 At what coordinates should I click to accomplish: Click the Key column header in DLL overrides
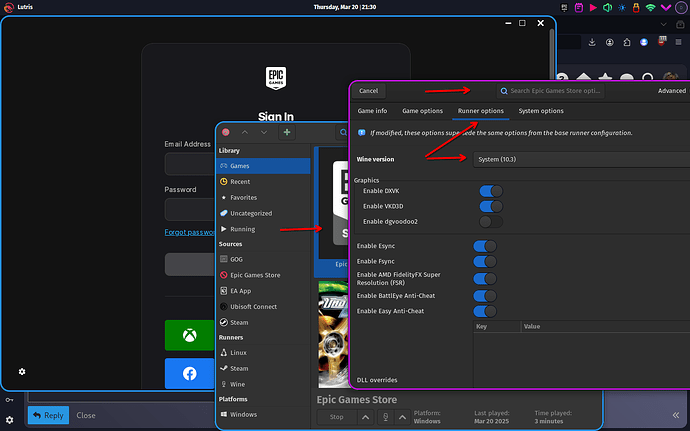point(497,326)
